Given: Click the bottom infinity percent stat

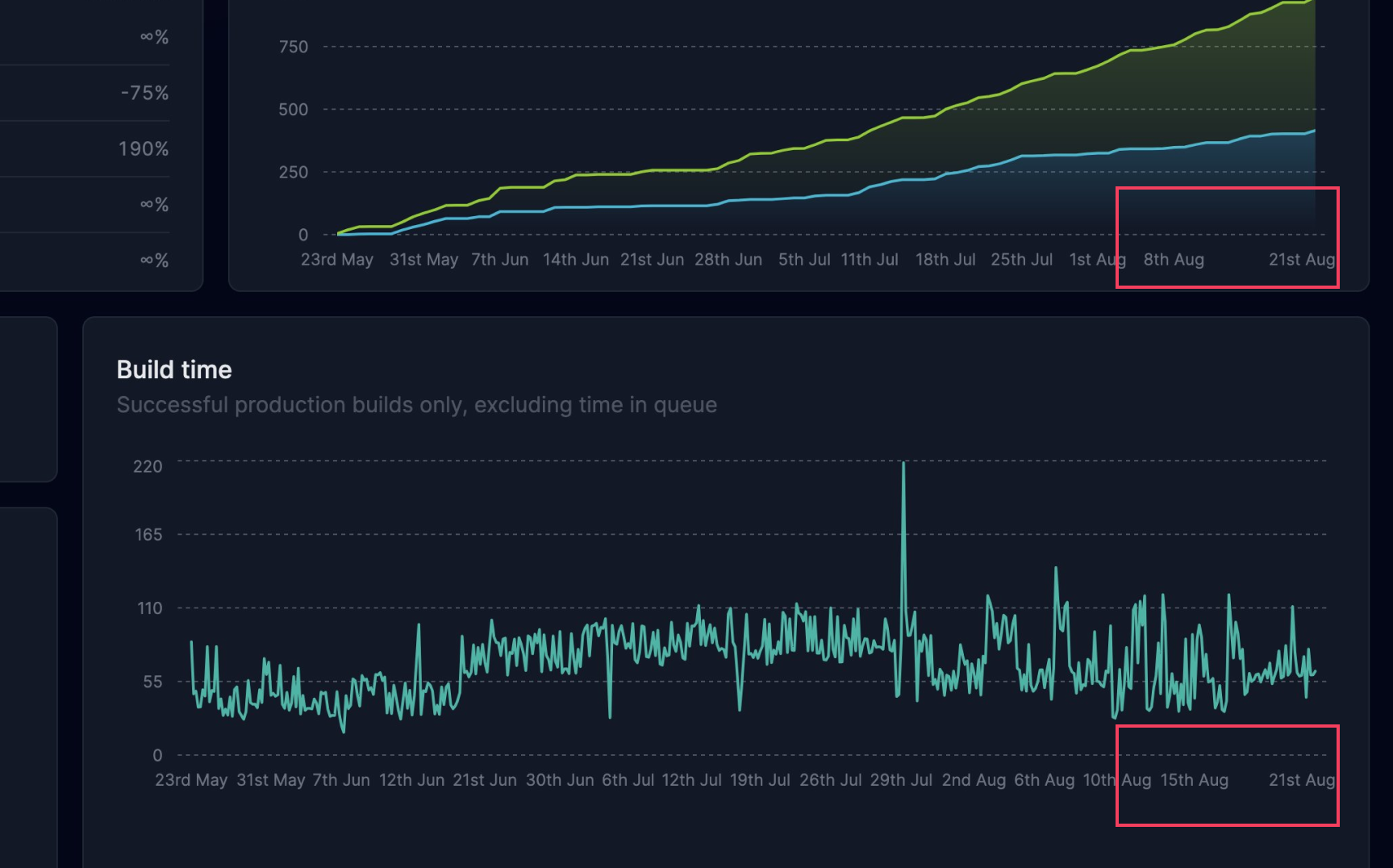Looking at the screenshot, I should (153, 260).
